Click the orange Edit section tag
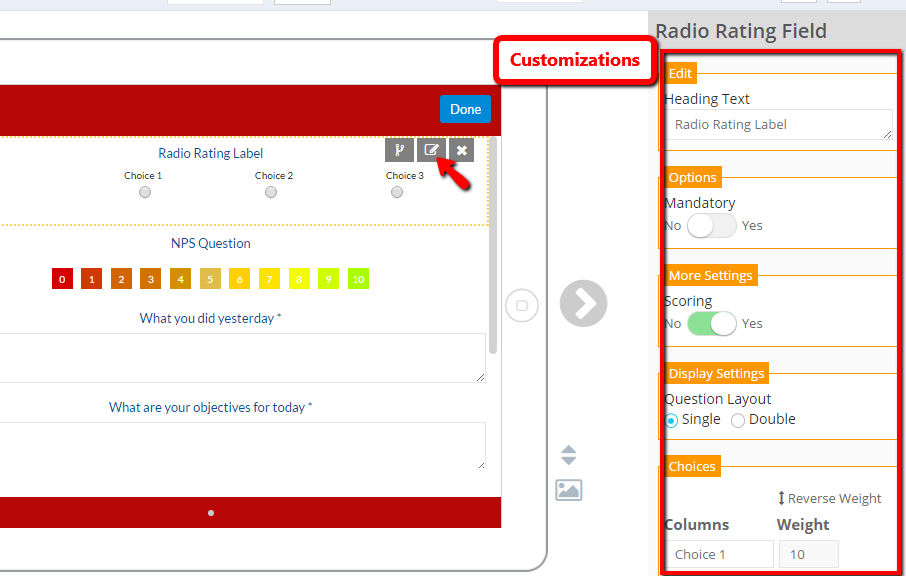Viewport: 906px width, 576px height. click(680, 73)
